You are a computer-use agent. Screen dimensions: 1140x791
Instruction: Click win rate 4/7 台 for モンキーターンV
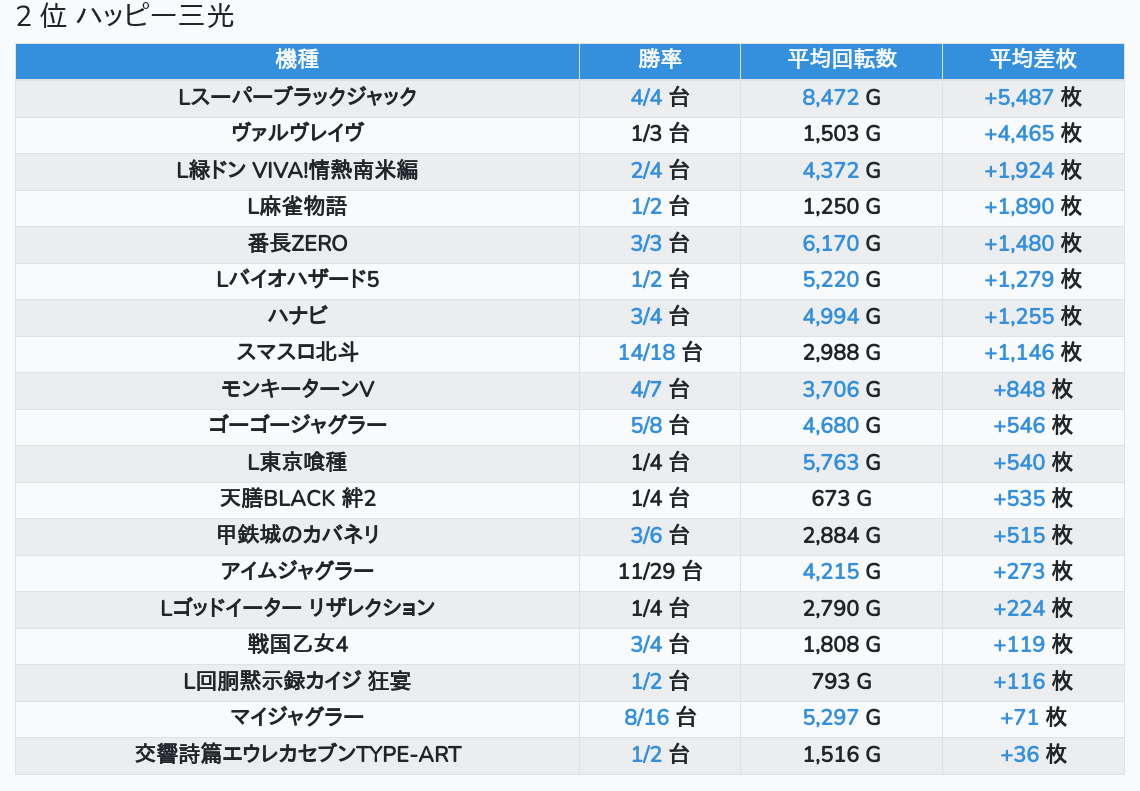coord(659,389)
